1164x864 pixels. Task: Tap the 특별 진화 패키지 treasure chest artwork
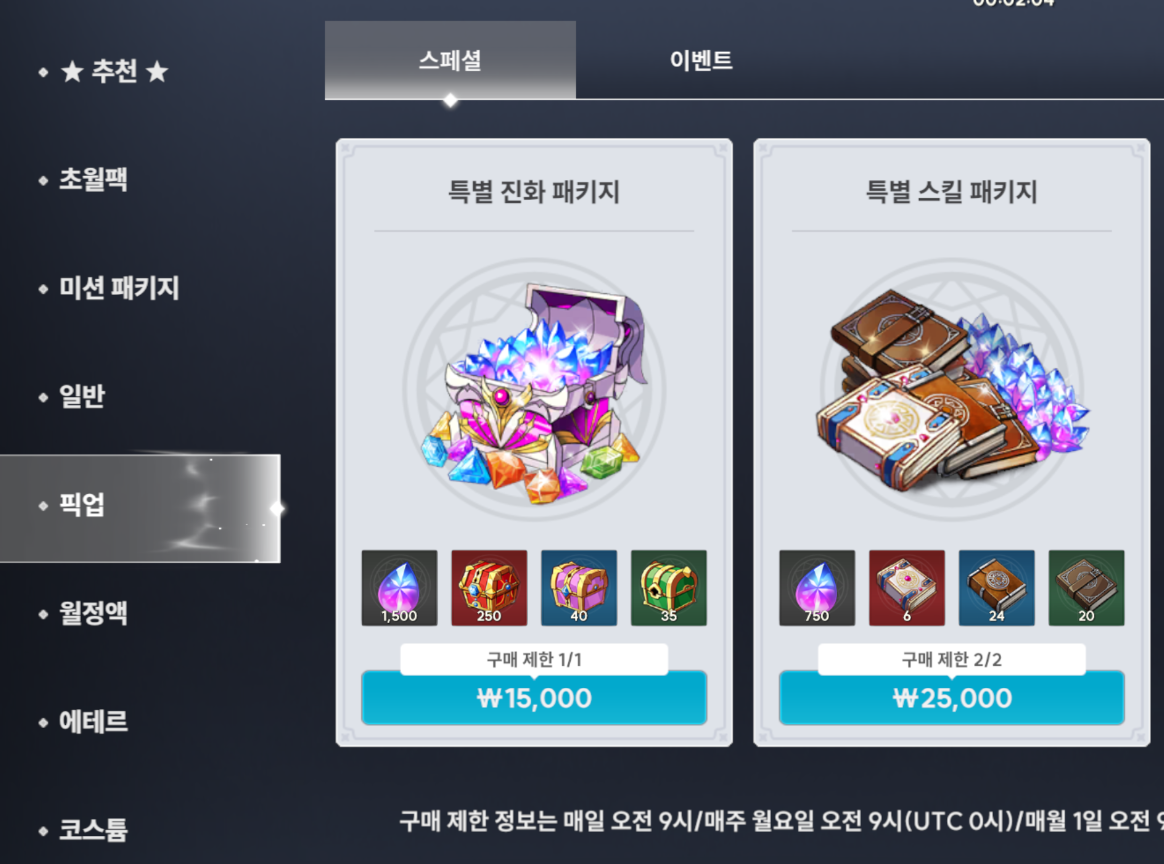534,390
